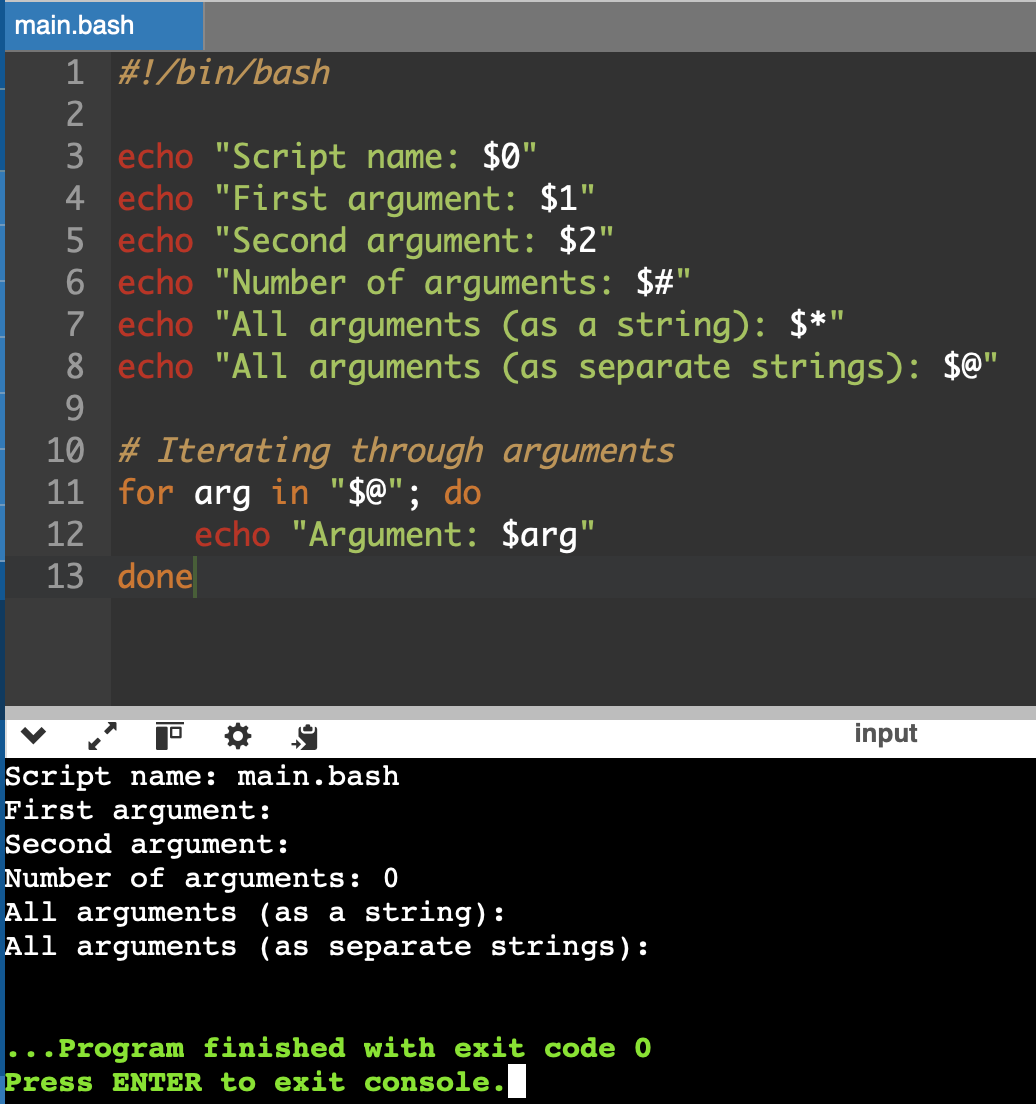Click the 'Script name: main.bash' output line
The height and width of the screenshot is (1104, 1036).
click(200, 775)
